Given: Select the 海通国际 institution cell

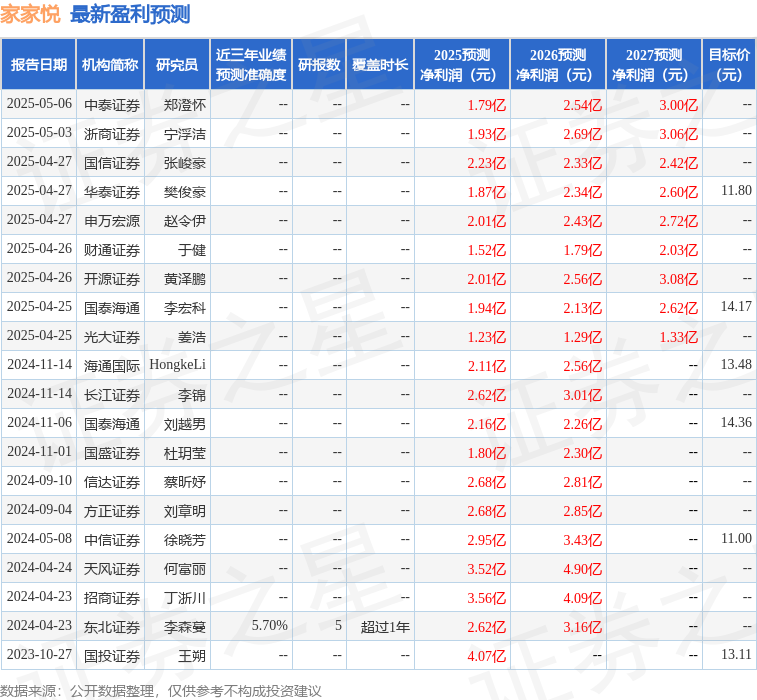Looking at the screenshot, I should [112, 365].
